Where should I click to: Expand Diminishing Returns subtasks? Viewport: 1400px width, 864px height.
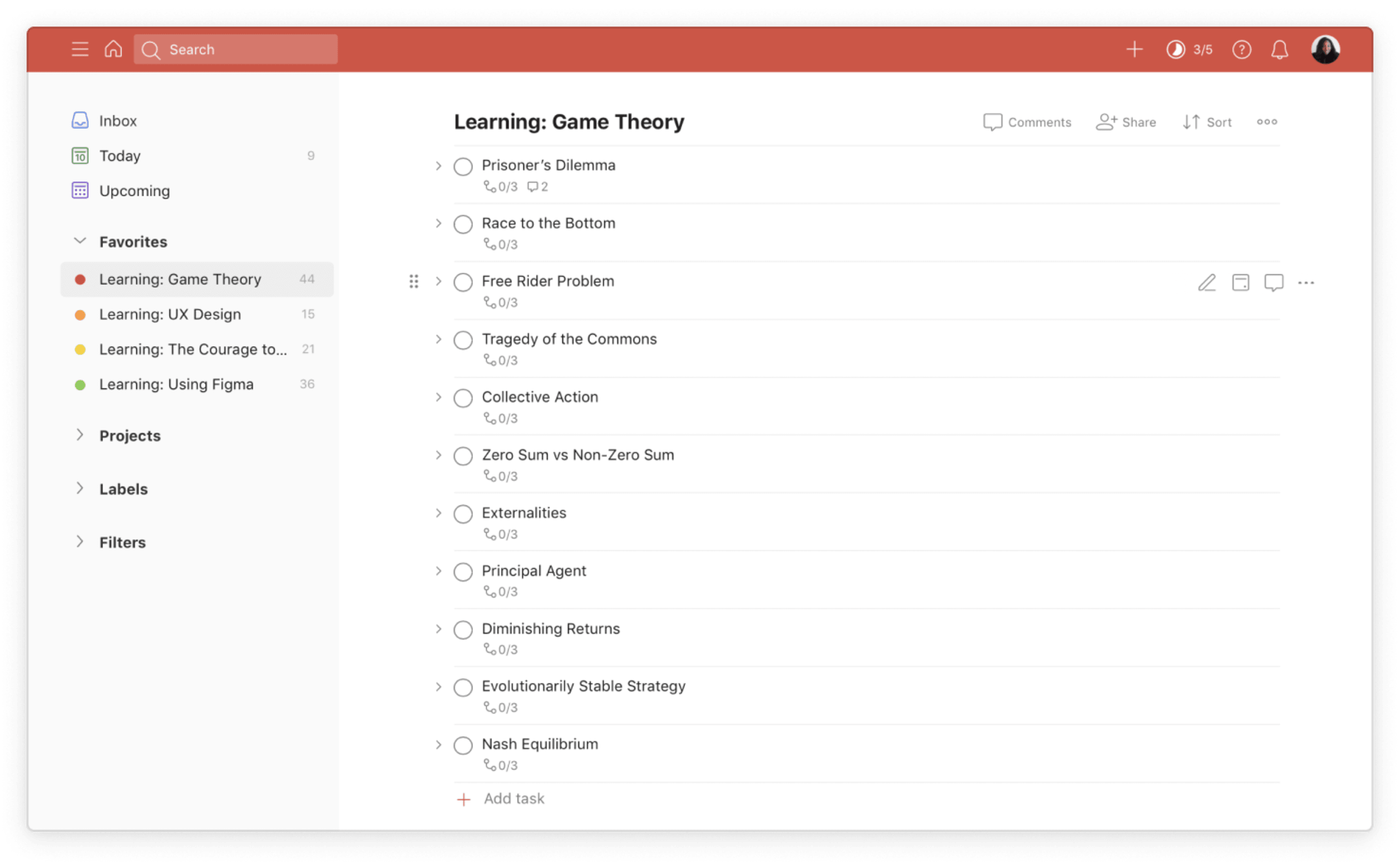coord(438,629)
